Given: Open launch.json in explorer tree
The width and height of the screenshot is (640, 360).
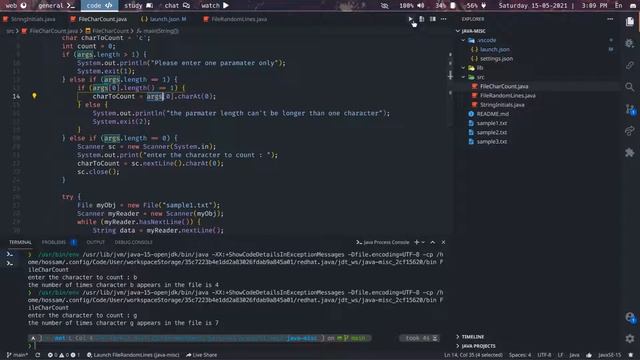Looking at the screenshot, I should pyautogui.click(x=495, y=49).
